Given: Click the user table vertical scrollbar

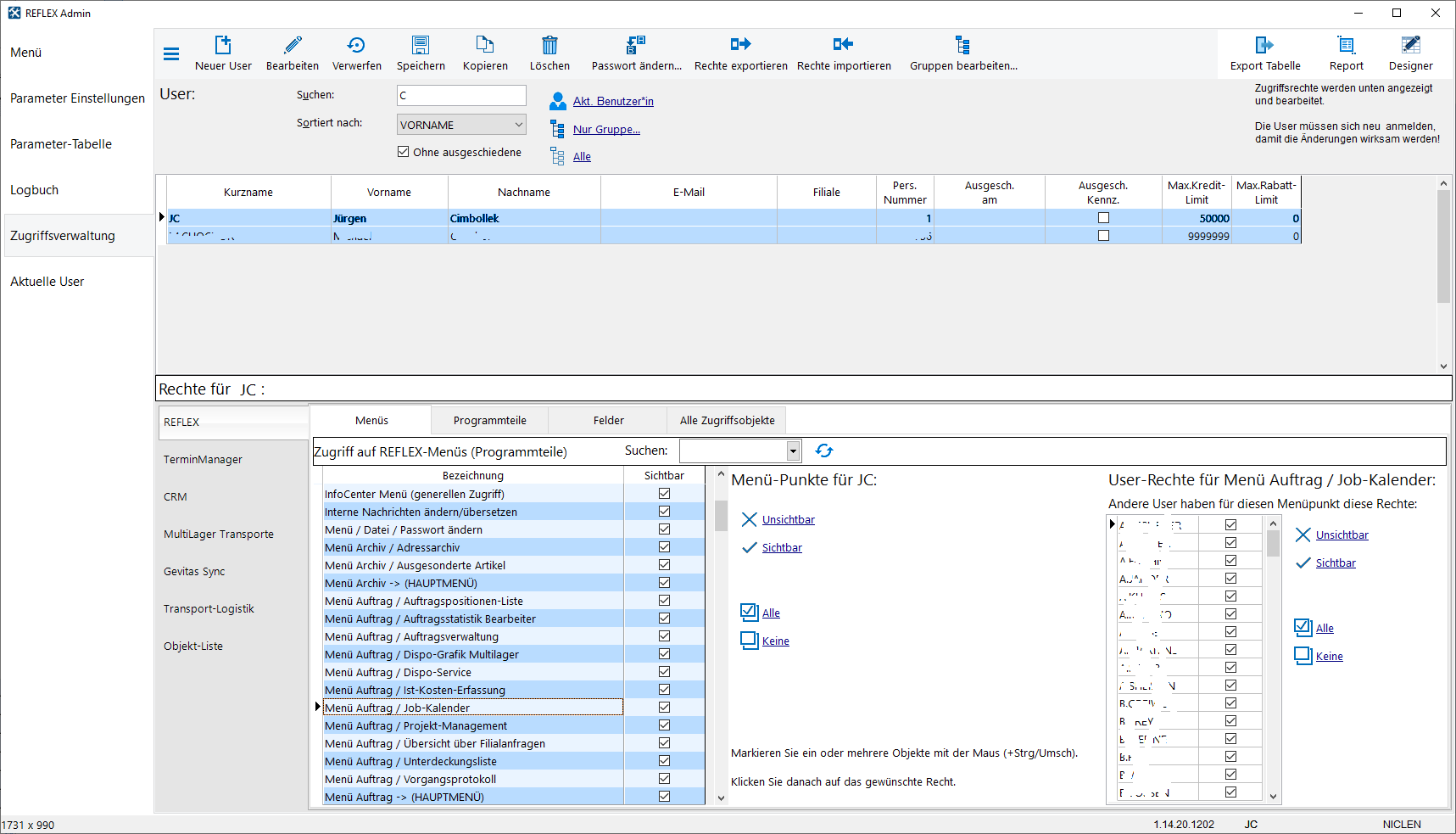Looking at the screenshot, I should point(1443,246).
